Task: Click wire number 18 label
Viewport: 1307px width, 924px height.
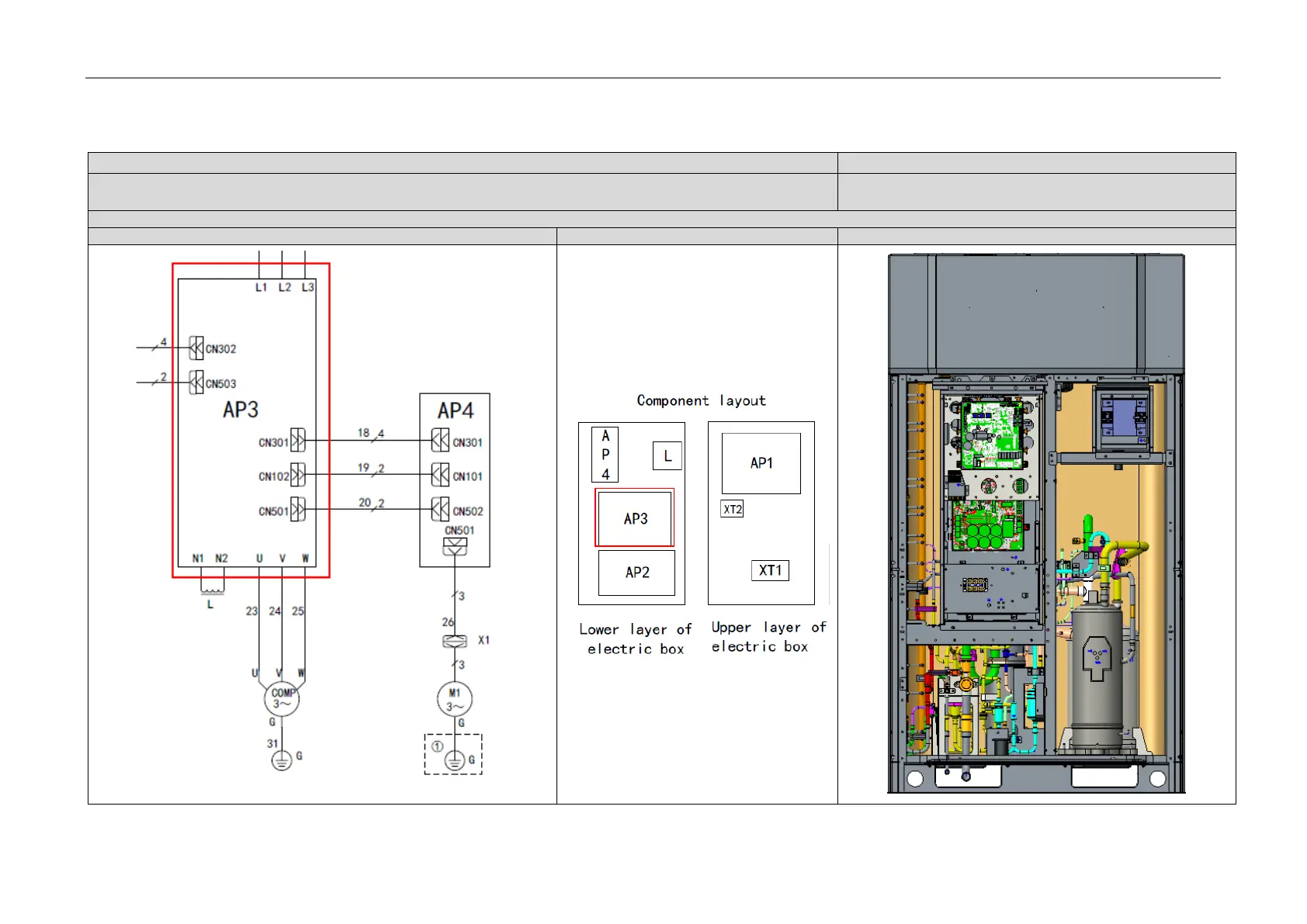Action: [363, 433]
